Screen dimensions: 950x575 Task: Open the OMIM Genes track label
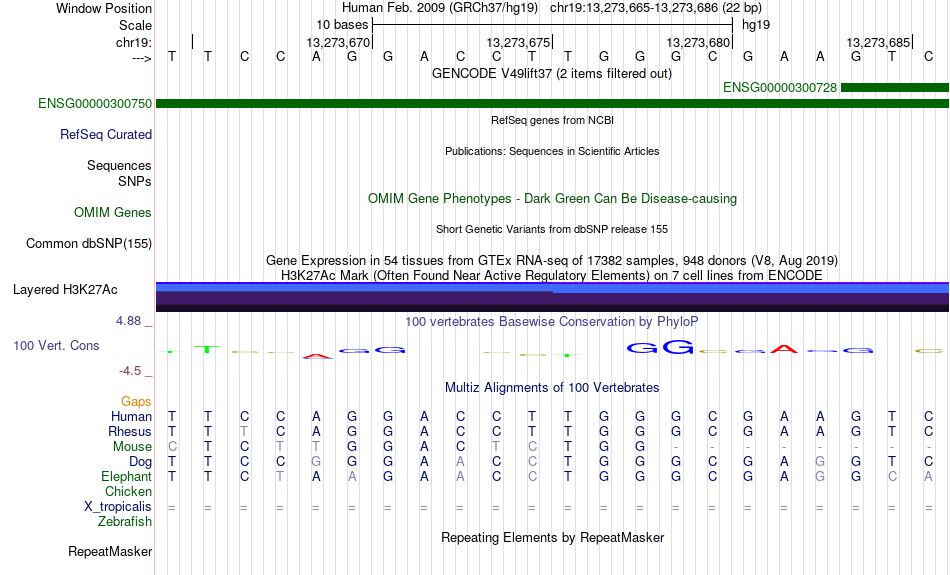pos(113,213)
